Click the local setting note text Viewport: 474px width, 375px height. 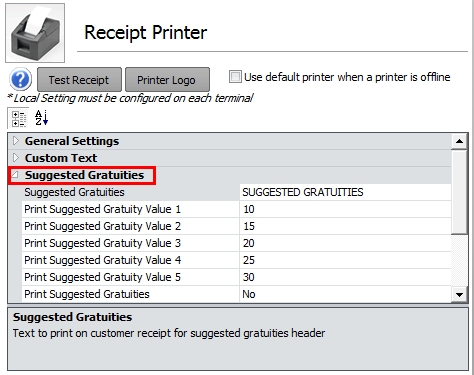(x=130, y=98)
